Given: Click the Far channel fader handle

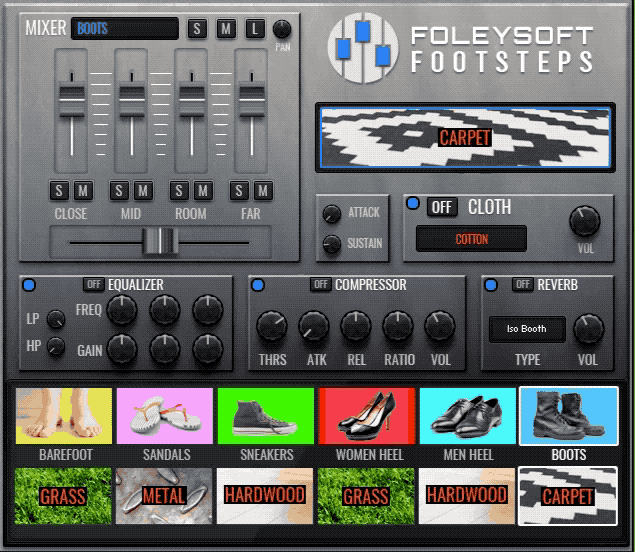Looking at the screenshot, I should coord(252,99).
